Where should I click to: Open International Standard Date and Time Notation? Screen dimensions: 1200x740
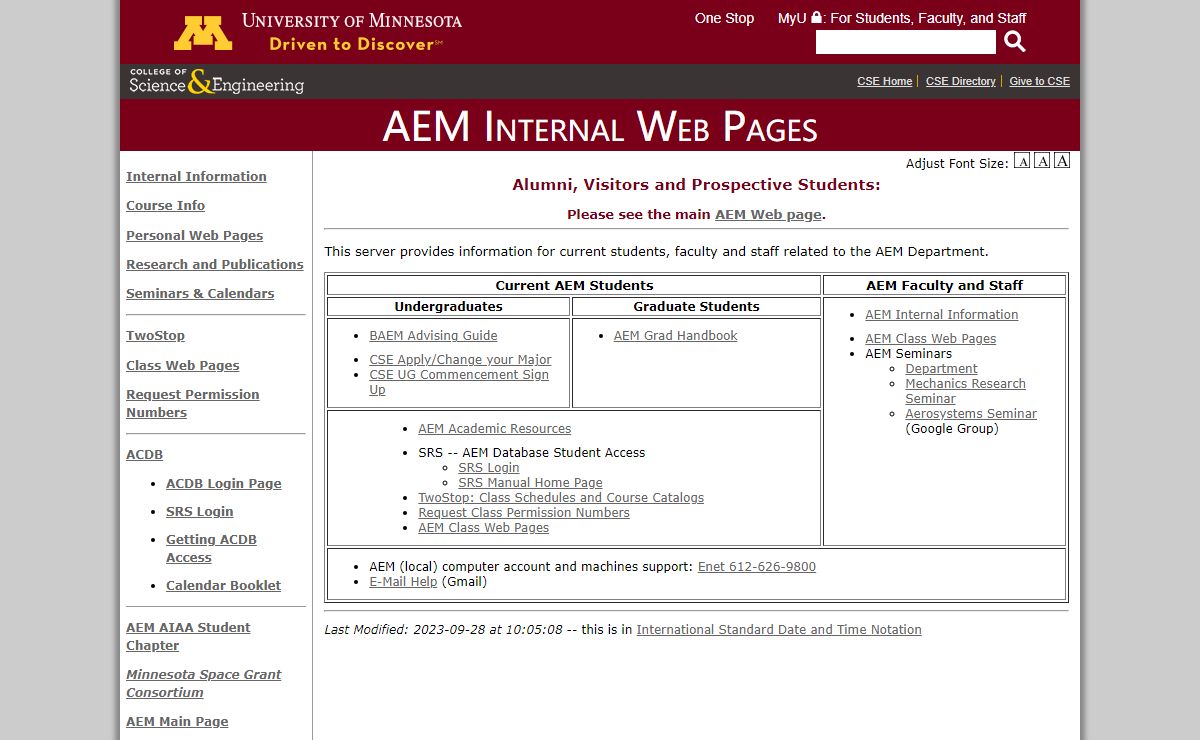click(779, 629)
